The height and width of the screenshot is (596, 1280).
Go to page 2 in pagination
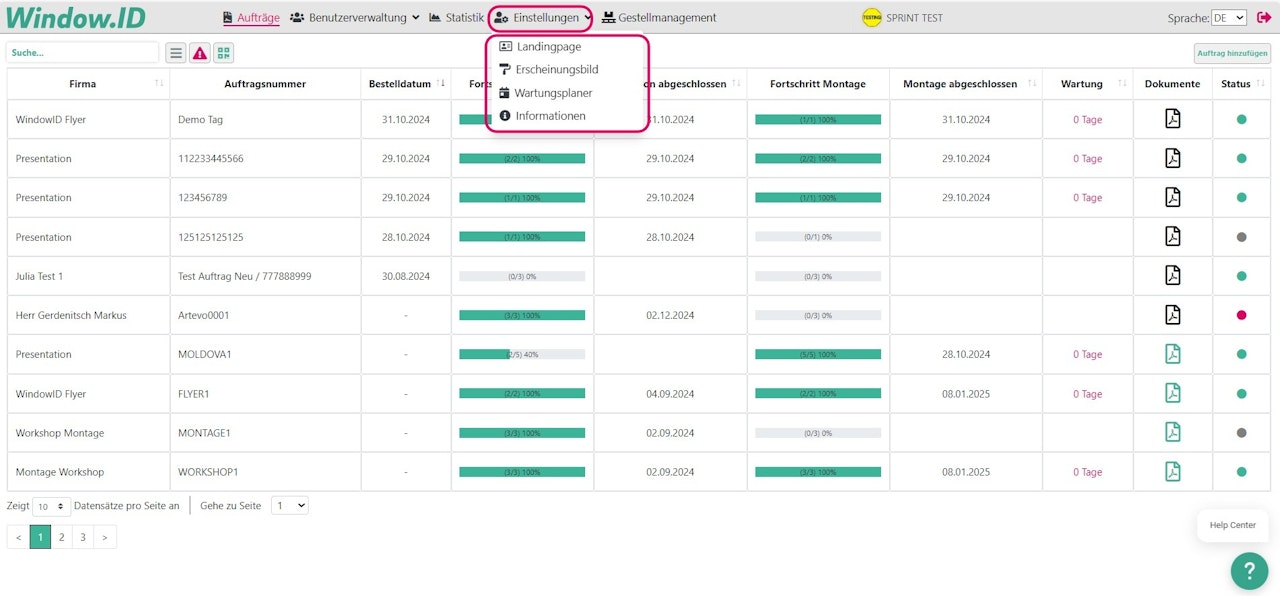(61, 537)
